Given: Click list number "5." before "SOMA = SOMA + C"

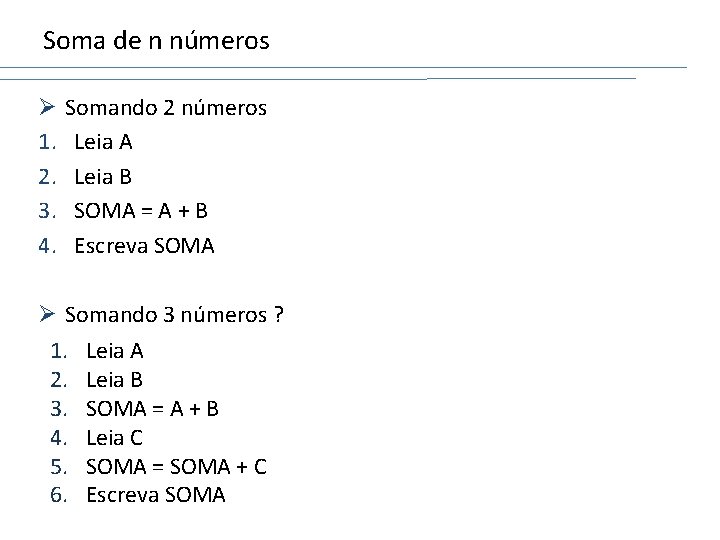Looking at the screenshot, I should pyautogui.click(x=58, y=466).
